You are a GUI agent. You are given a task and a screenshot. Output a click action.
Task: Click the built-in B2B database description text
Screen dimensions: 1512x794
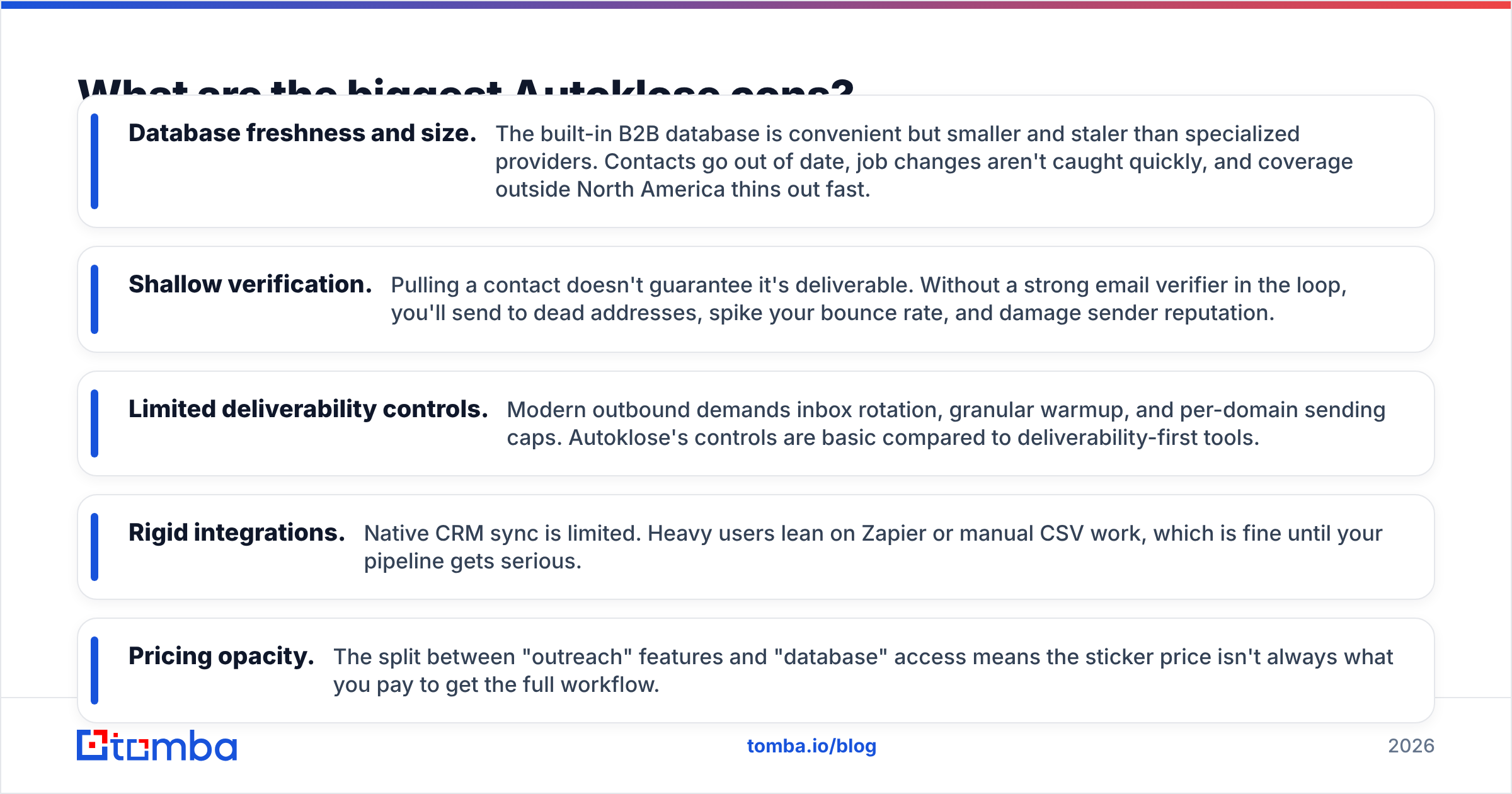coord(924,161)
